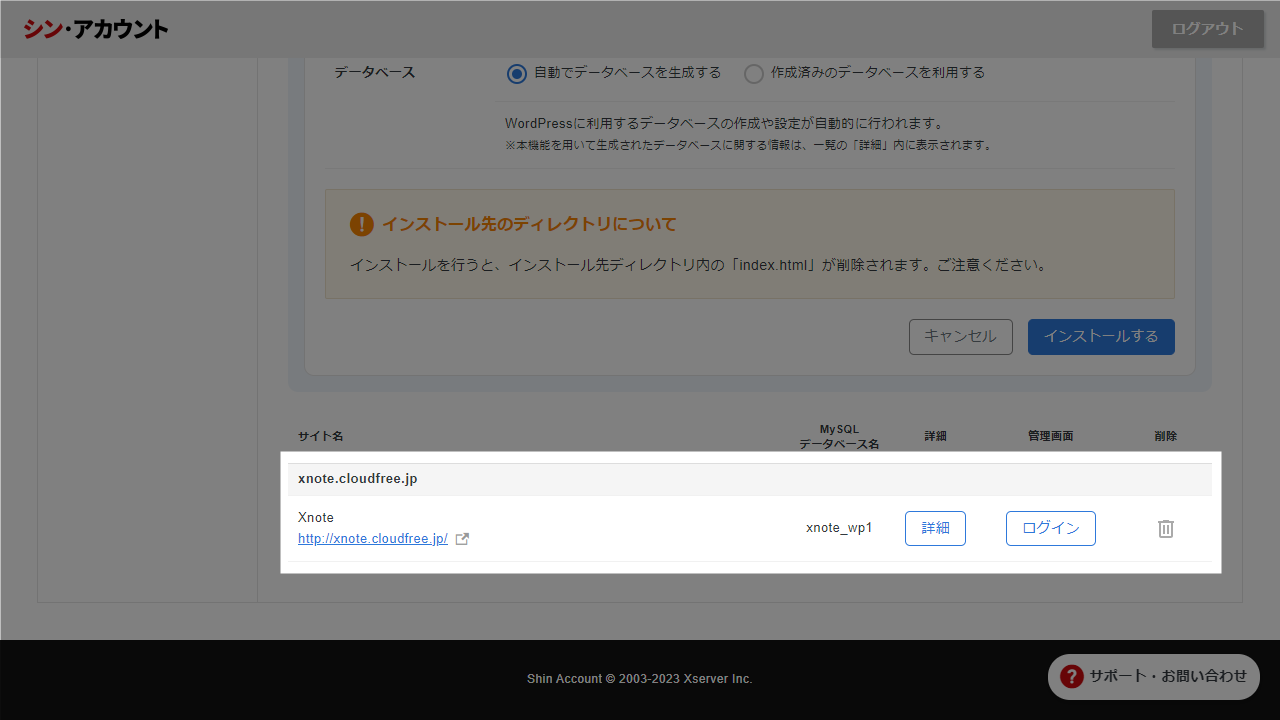Click the ログアウト button
Screen dimensions: 1280x720
[x=1208, y=29]
